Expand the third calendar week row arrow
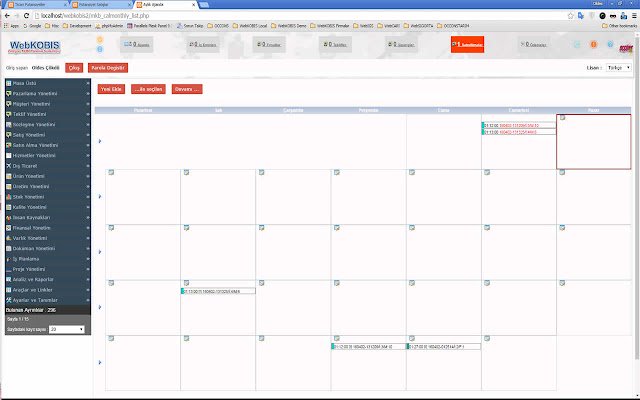Viewport: 640px width, 400px height. click(100, 252)
